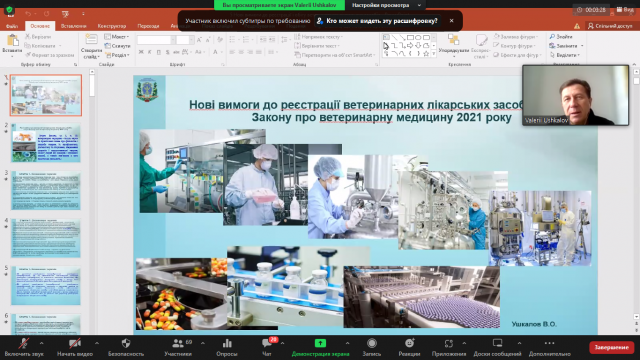Select slide 5 thumbnail
The width and height of the screenshot is (640, 360).
[x=46, y=286]
